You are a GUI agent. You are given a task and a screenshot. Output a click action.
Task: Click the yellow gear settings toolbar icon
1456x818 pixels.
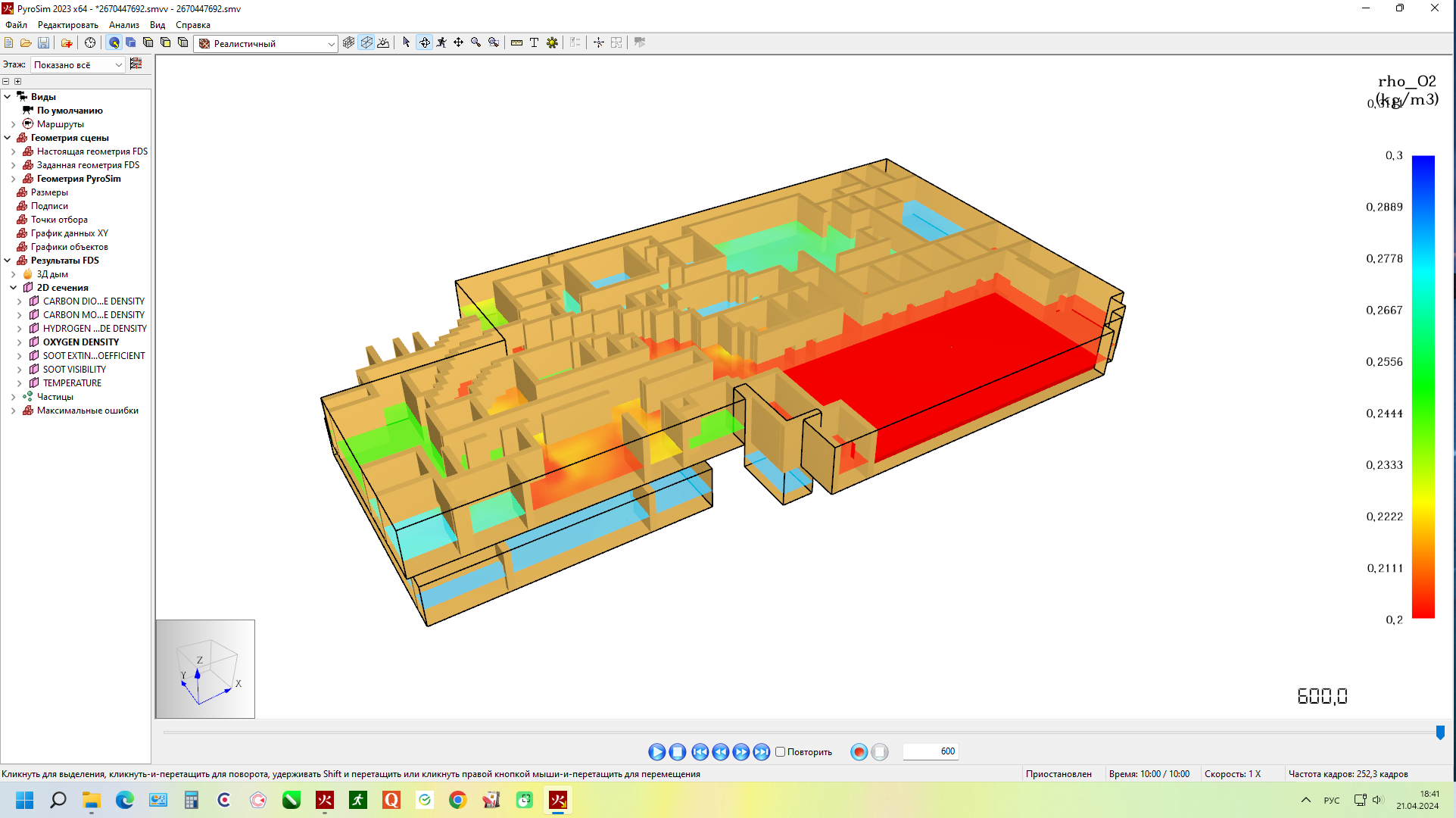click(x=552, y=43)
